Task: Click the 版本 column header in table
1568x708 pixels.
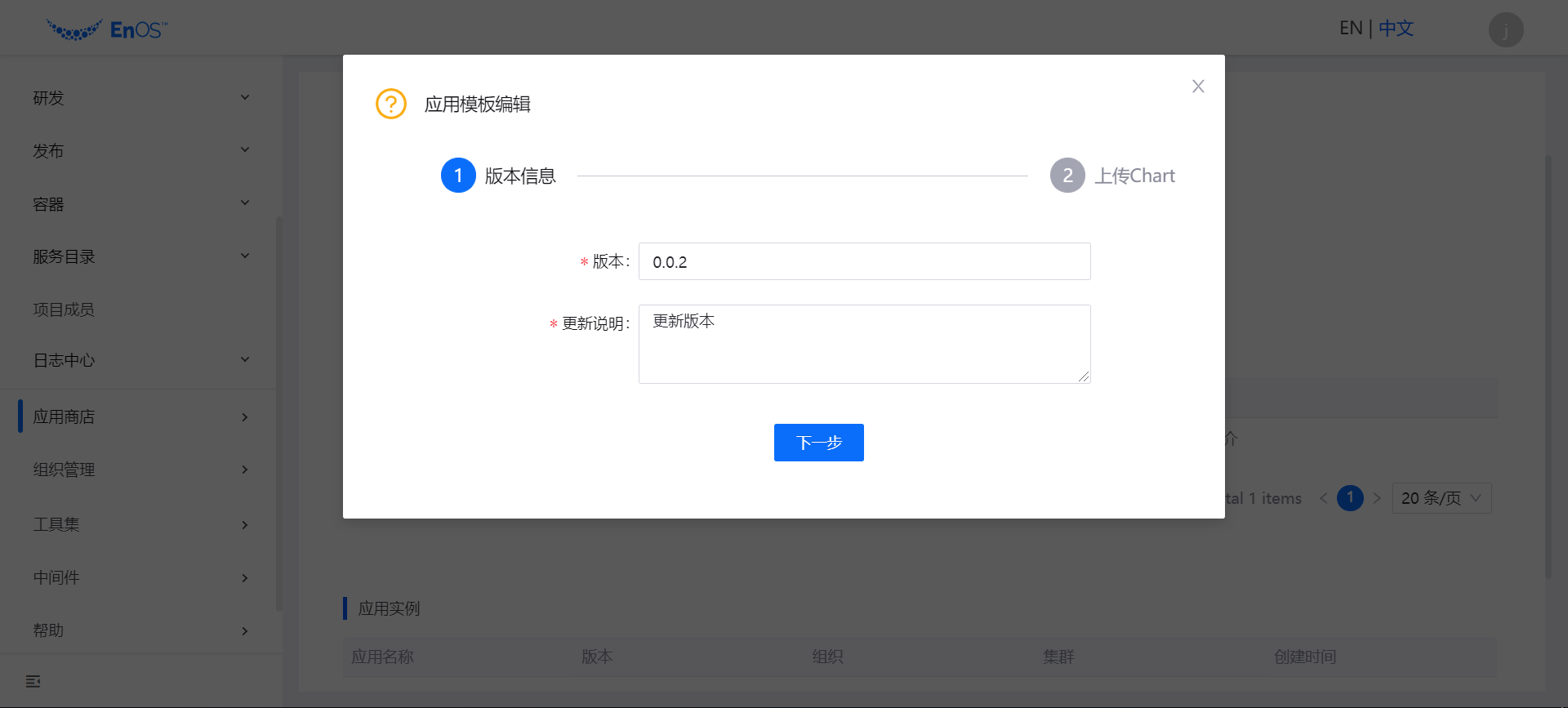Action: coord(597,657)
